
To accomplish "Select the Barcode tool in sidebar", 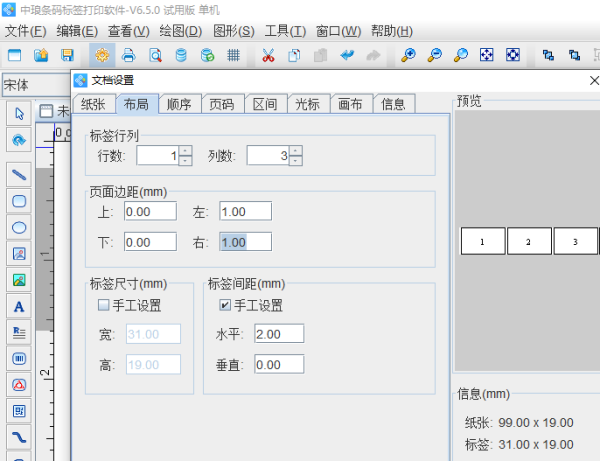I will (19, 358).
